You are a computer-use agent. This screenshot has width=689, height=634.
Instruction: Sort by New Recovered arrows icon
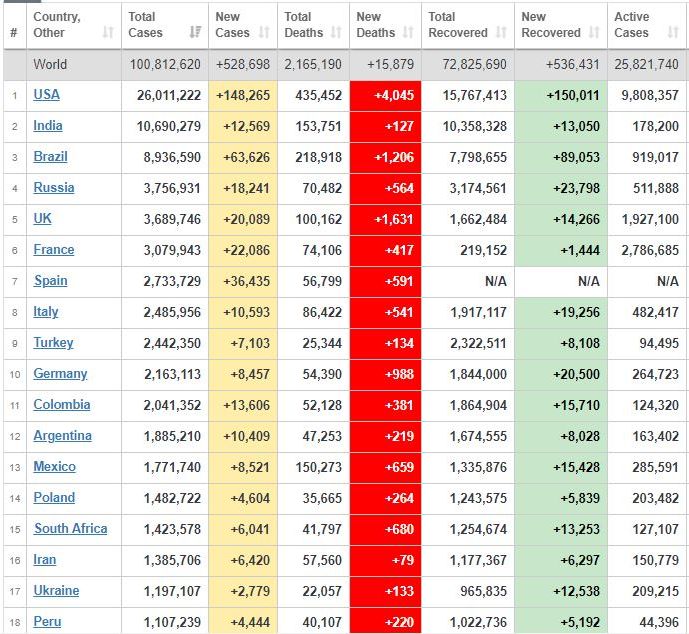click(x=594, y=33)
